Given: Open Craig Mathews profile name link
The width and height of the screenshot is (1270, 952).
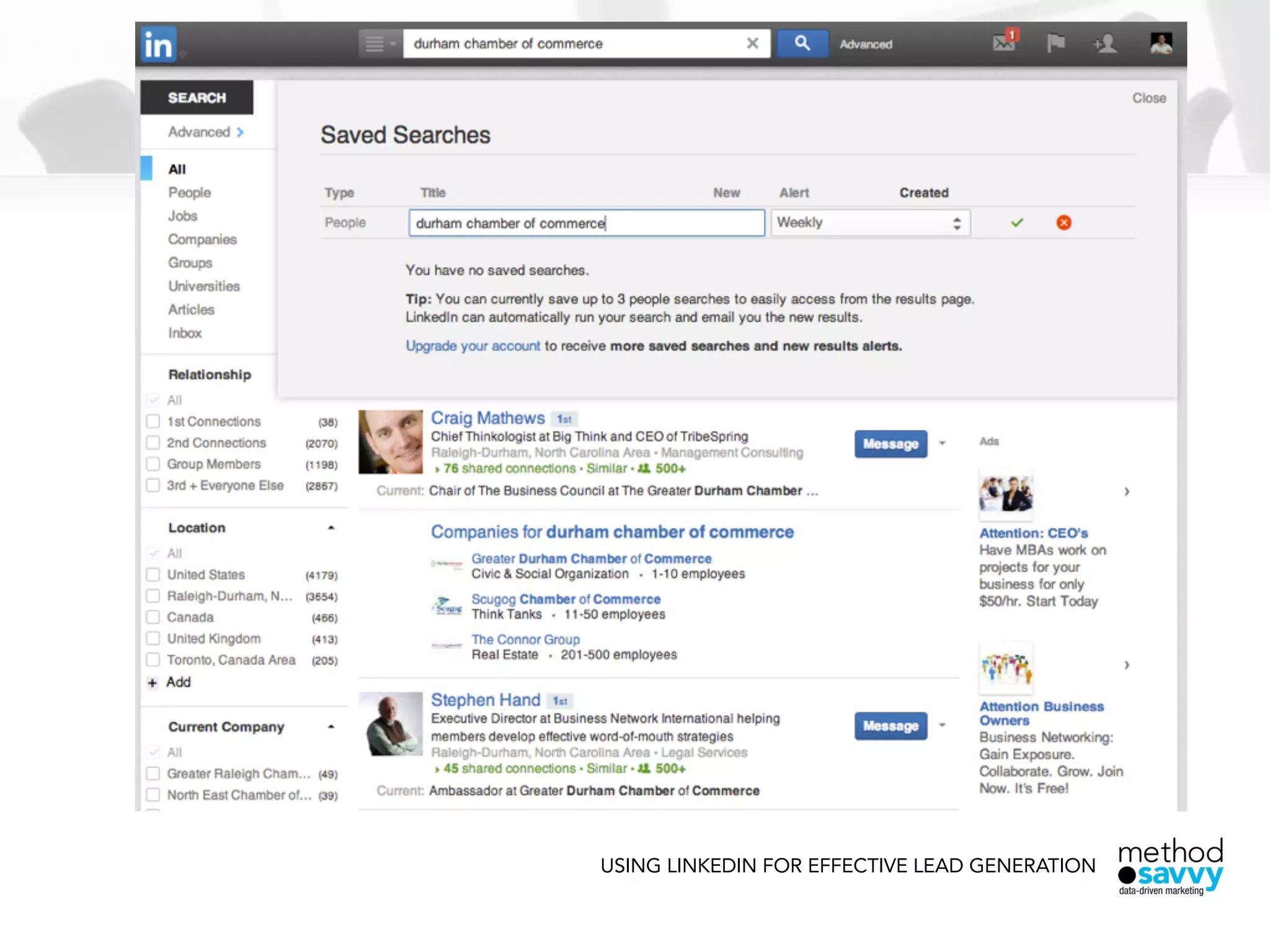Looking at the screenshot, I should (487, 418).
